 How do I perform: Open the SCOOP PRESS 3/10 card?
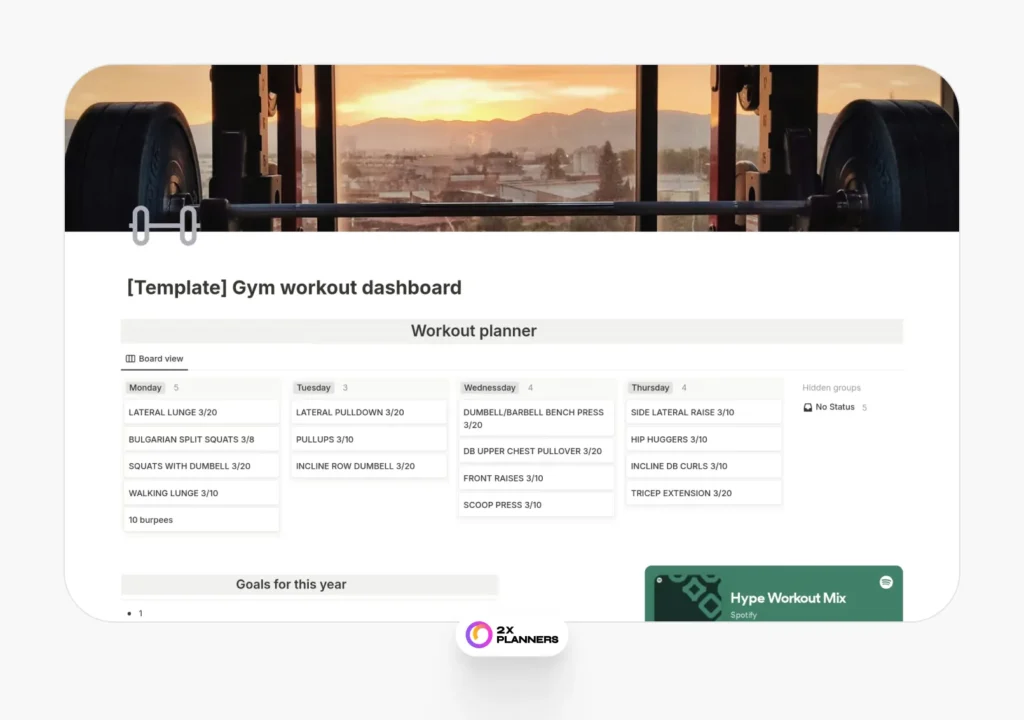pos(536,505)
